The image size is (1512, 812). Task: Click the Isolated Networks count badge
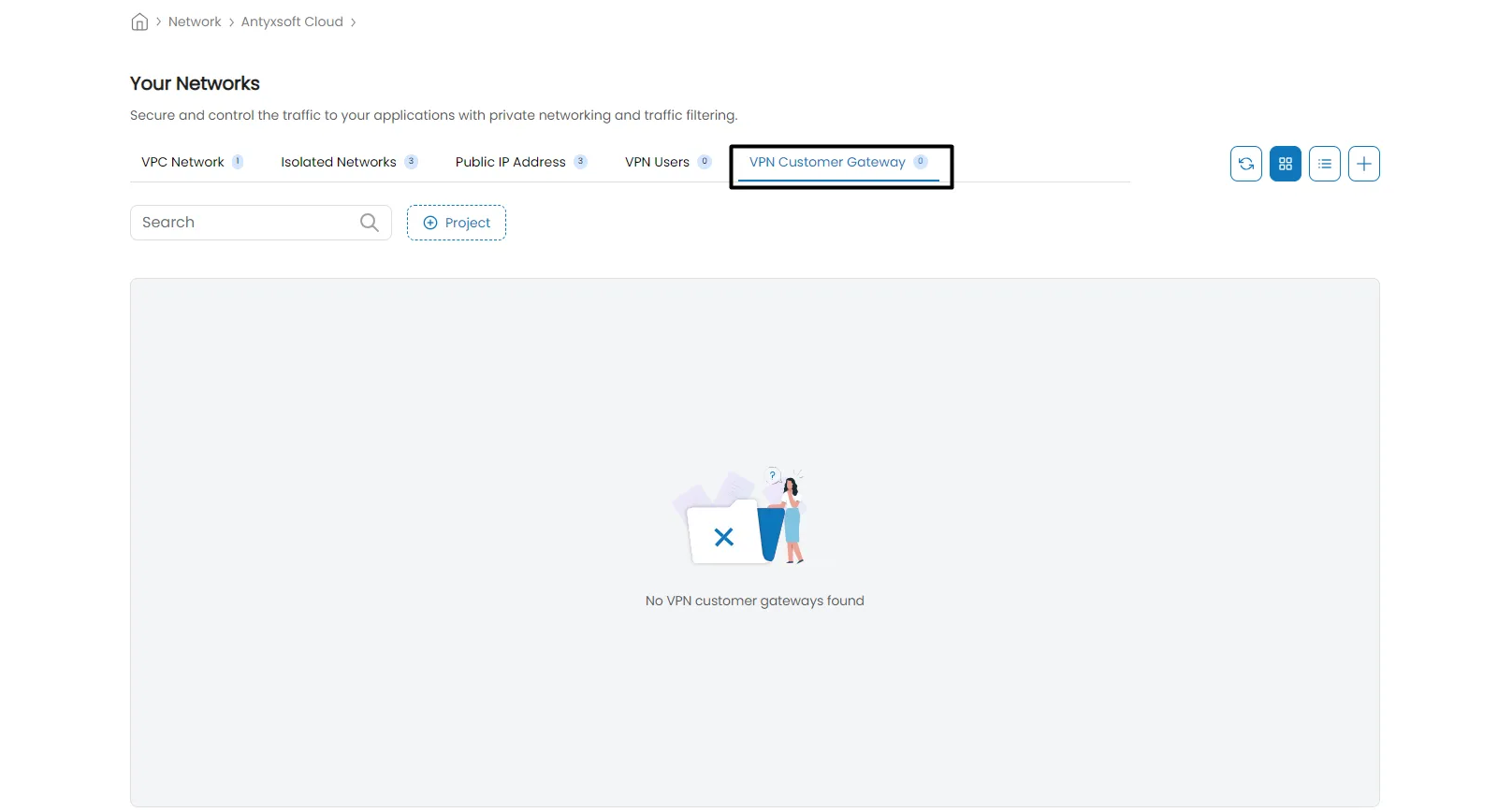coord(411,162)
